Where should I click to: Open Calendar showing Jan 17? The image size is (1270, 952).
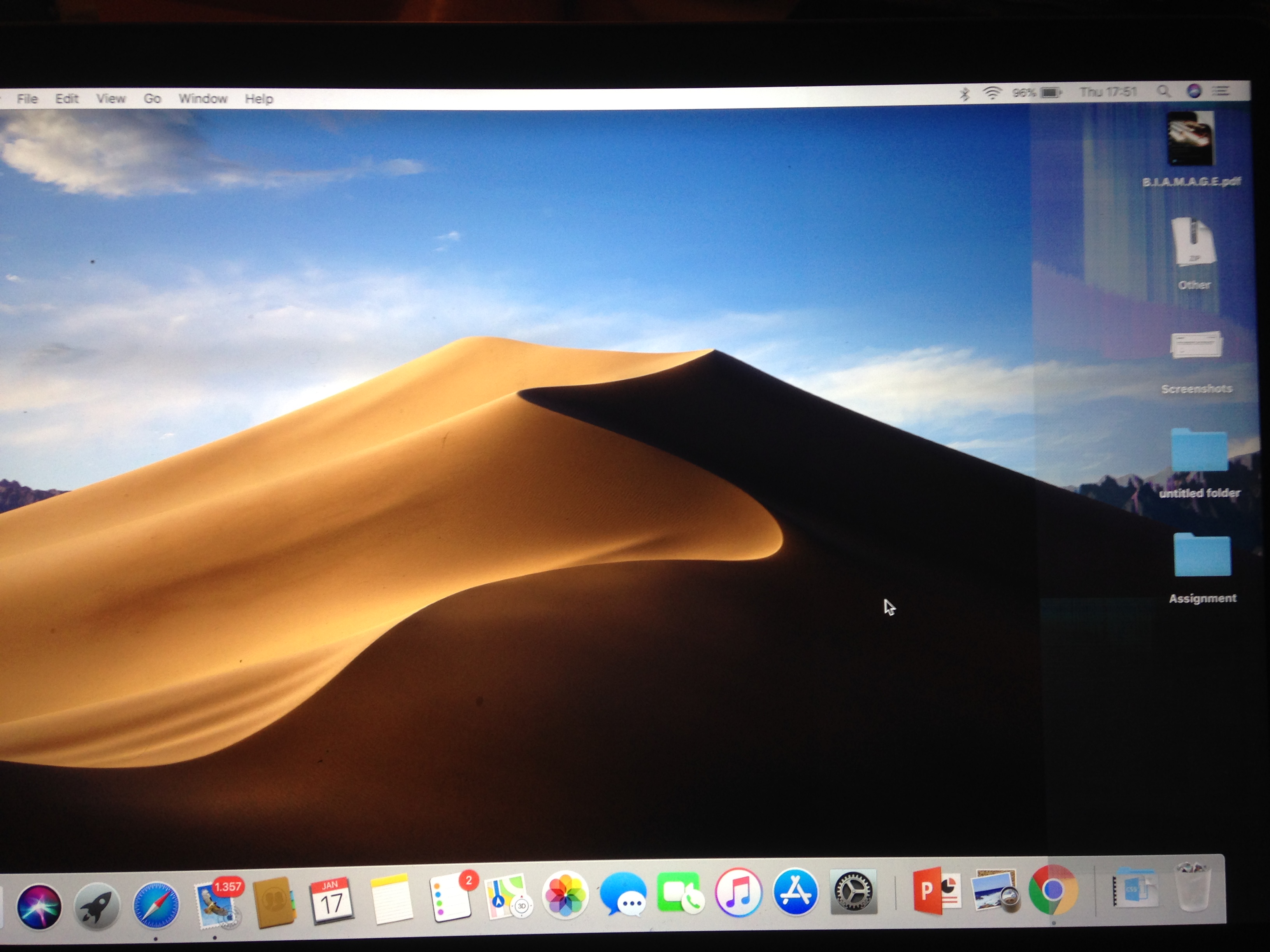pos(331,901)
